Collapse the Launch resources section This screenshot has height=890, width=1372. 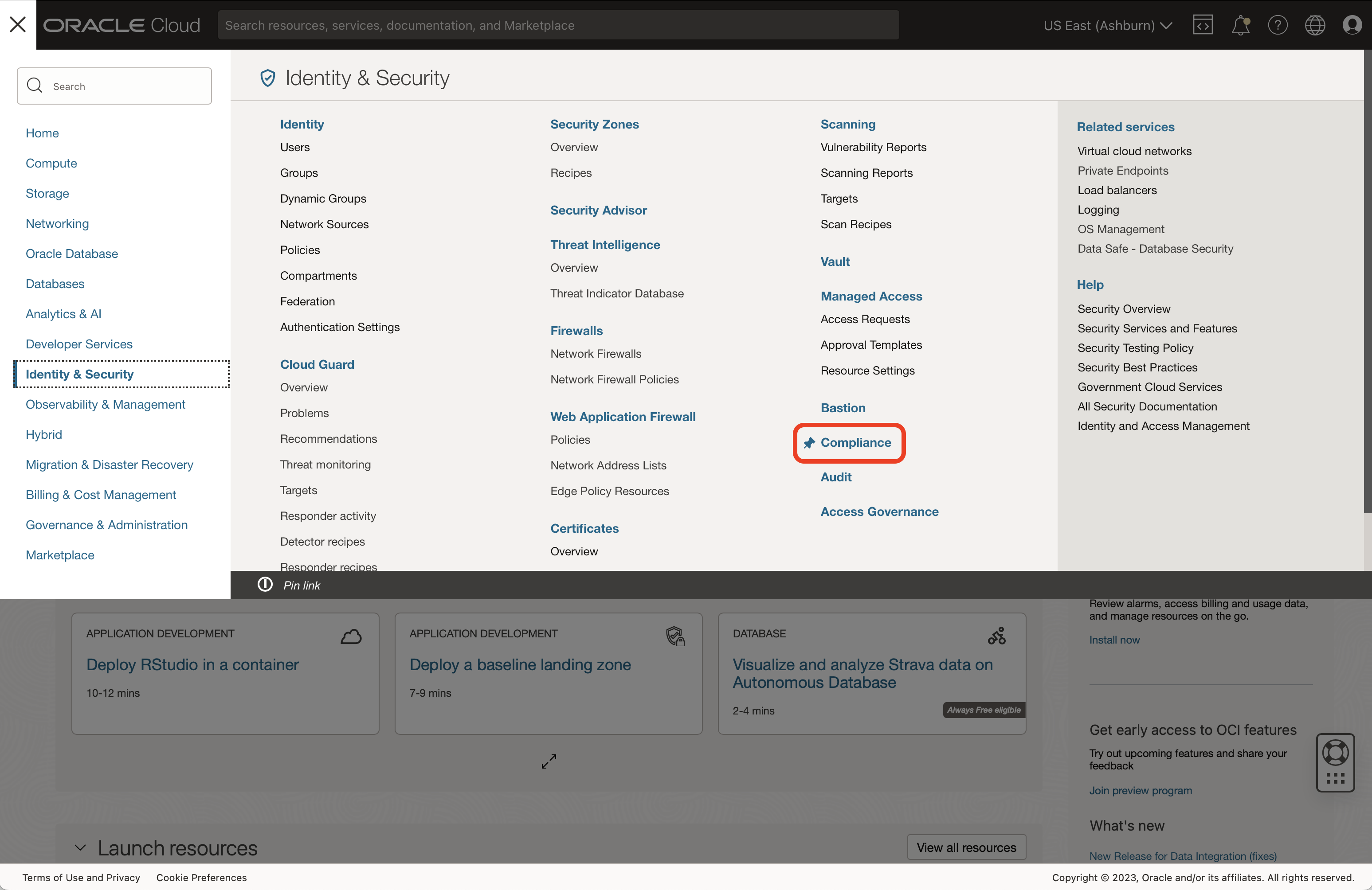pyautogui.click(x=80, y=847)
